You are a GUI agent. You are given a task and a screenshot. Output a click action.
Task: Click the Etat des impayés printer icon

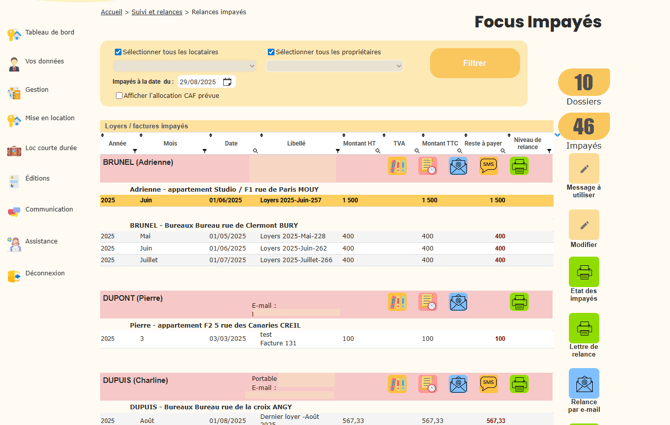pyautogui.click(x=584, y=272)
